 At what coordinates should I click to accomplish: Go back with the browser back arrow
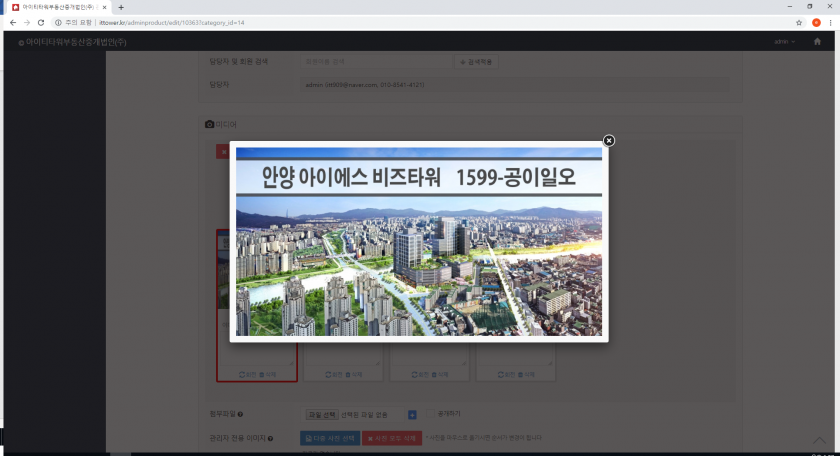click(x=13, y=22)
